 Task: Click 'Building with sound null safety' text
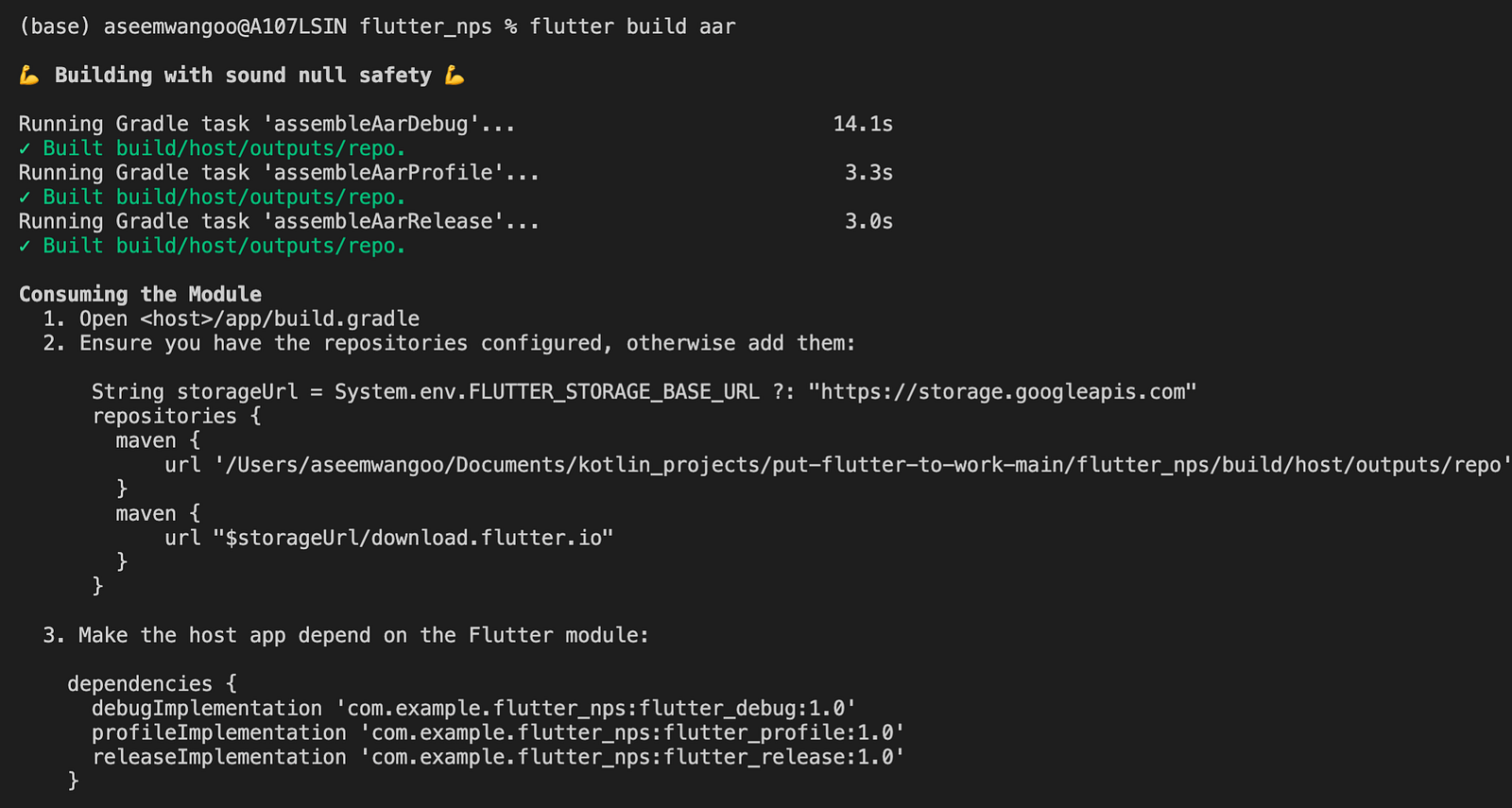(x=243, y=76)
